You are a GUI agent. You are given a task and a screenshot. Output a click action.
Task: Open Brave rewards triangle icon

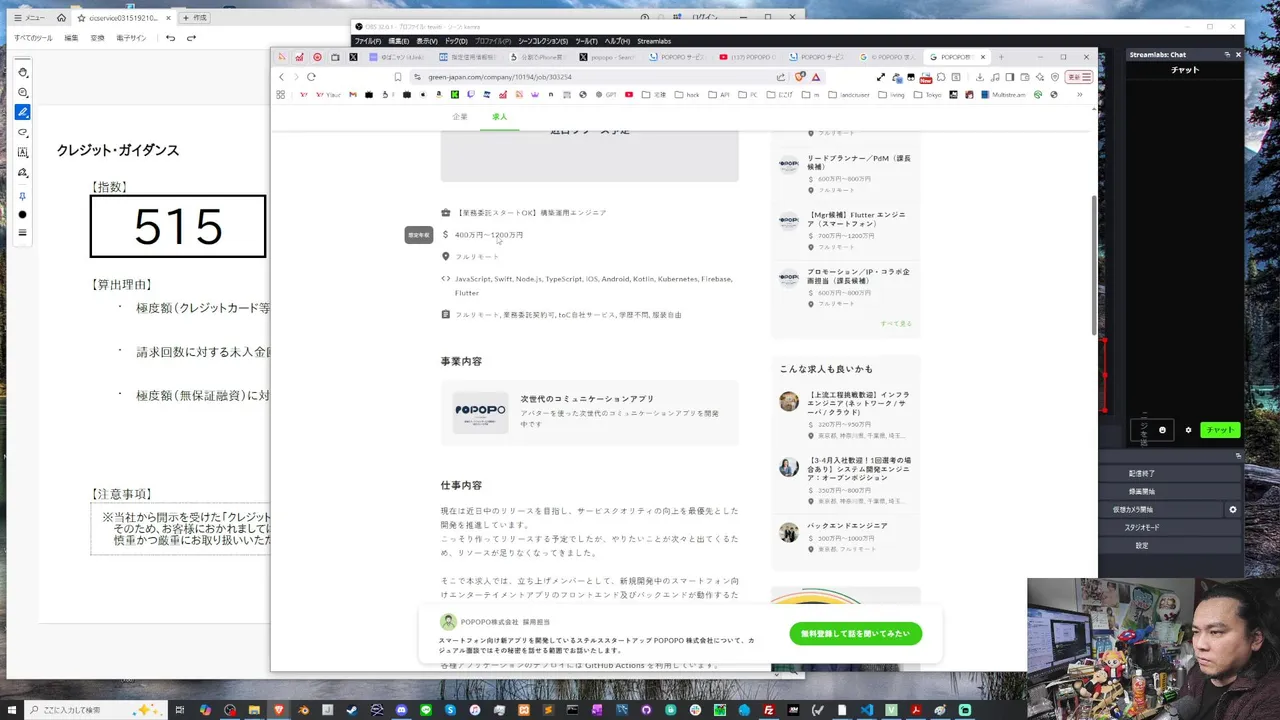click(816, 77)
